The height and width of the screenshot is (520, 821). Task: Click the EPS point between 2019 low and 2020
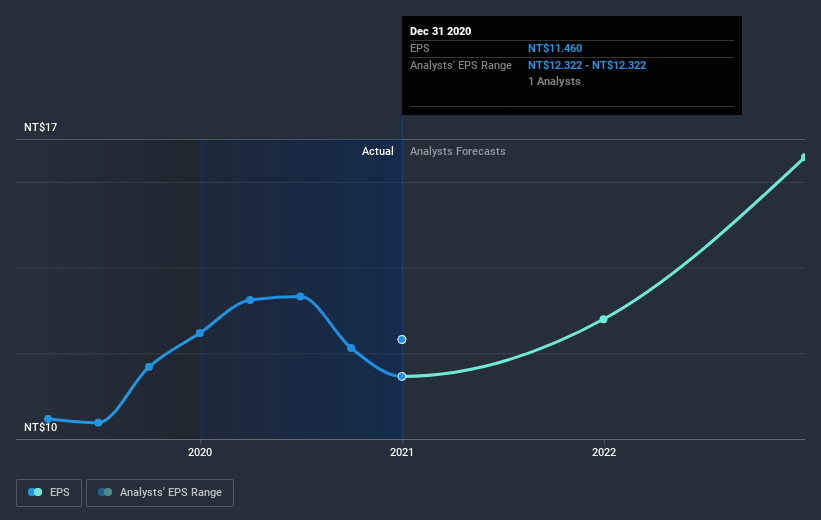(149, 367)
